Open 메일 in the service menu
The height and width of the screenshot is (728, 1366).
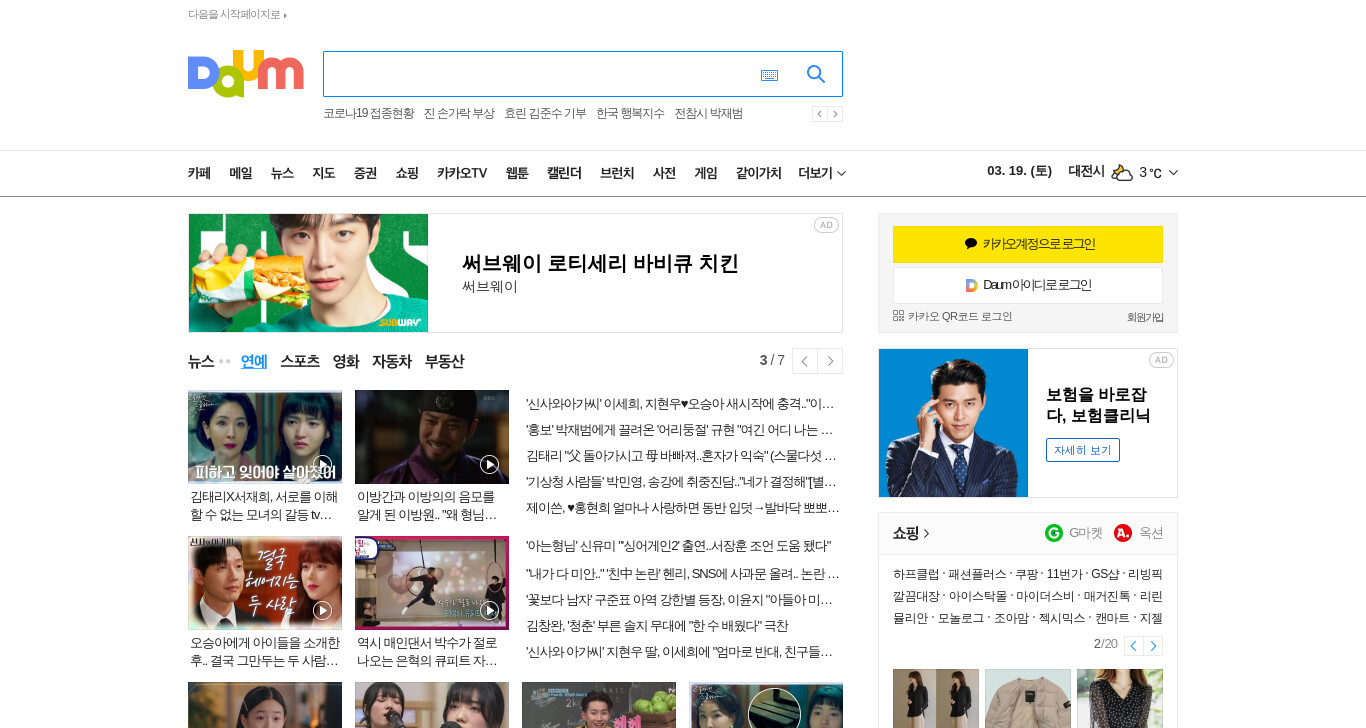240,173
